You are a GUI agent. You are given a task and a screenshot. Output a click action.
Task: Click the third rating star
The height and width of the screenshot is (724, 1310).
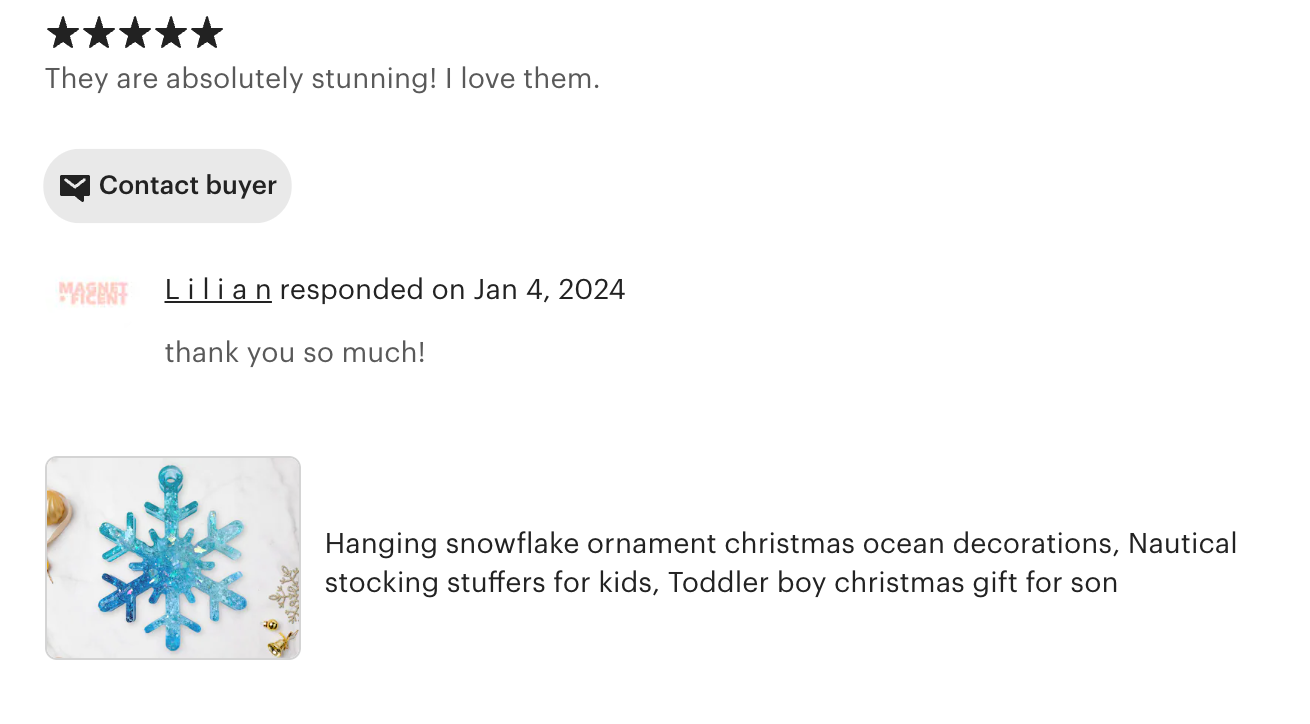coord(134,33)
